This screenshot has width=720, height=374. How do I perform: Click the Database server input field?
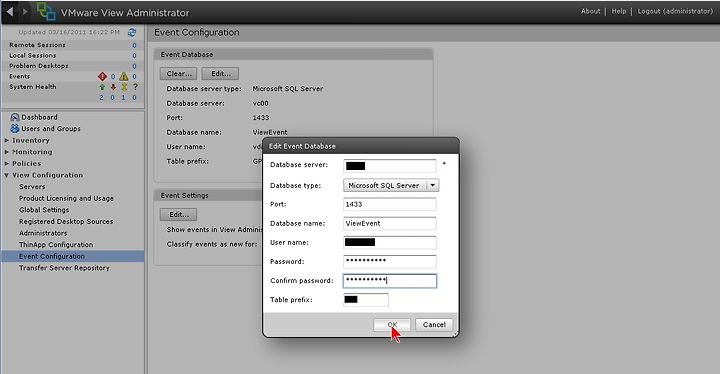(x=389, y=166)
